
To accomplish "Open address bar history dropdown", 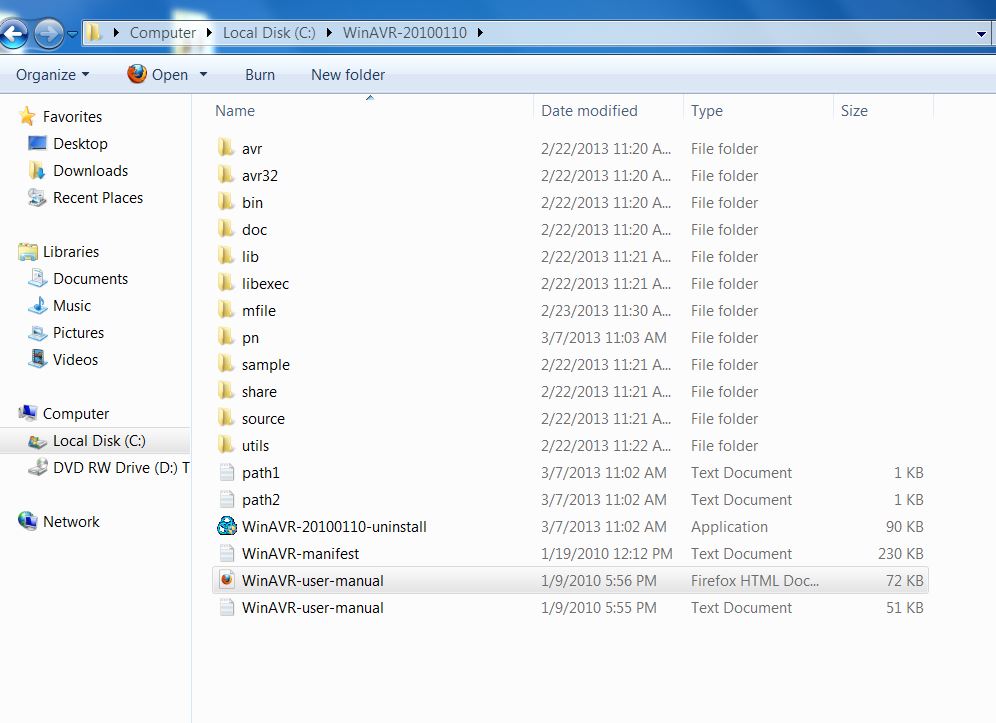I will [981, 34].
